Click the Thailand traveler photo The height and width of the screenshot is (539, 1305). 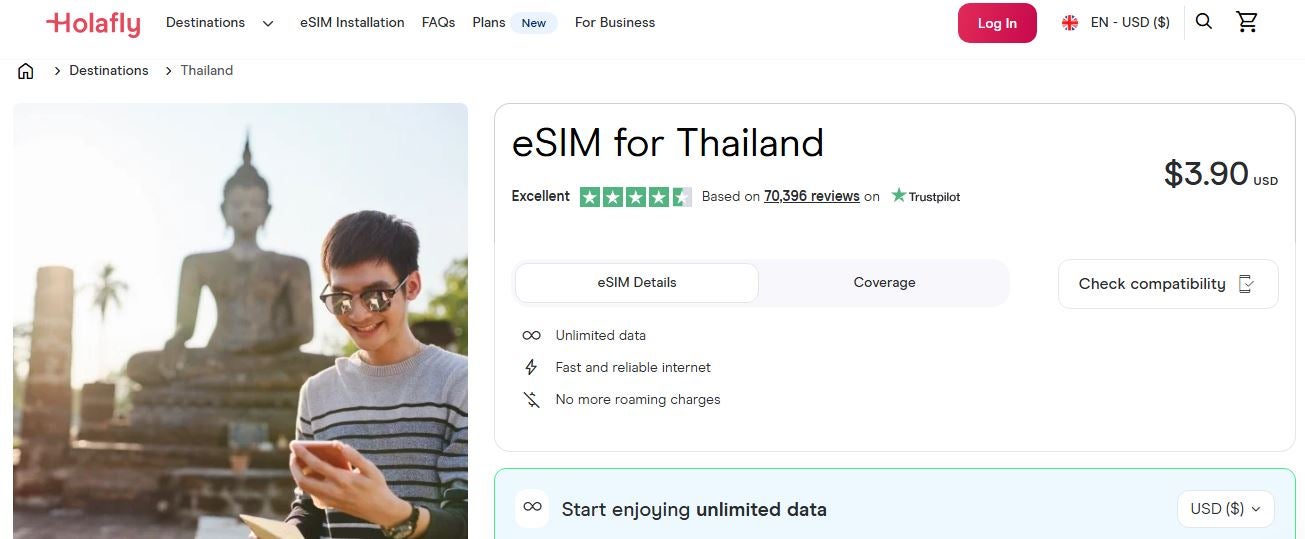tap(240, 320)
